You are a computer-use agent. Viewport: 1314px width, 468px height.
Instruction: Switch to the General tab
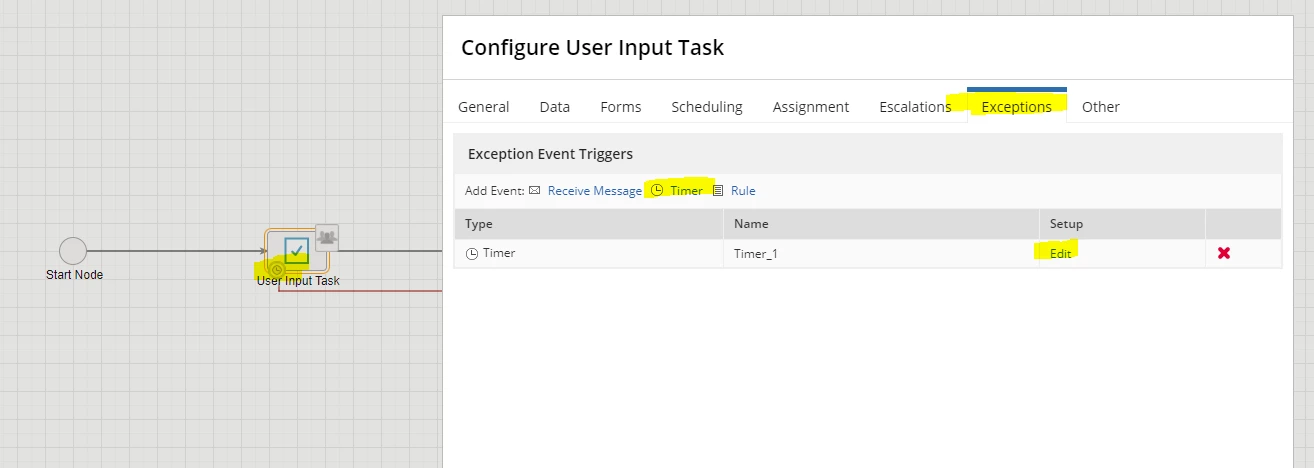click(484, 107)
